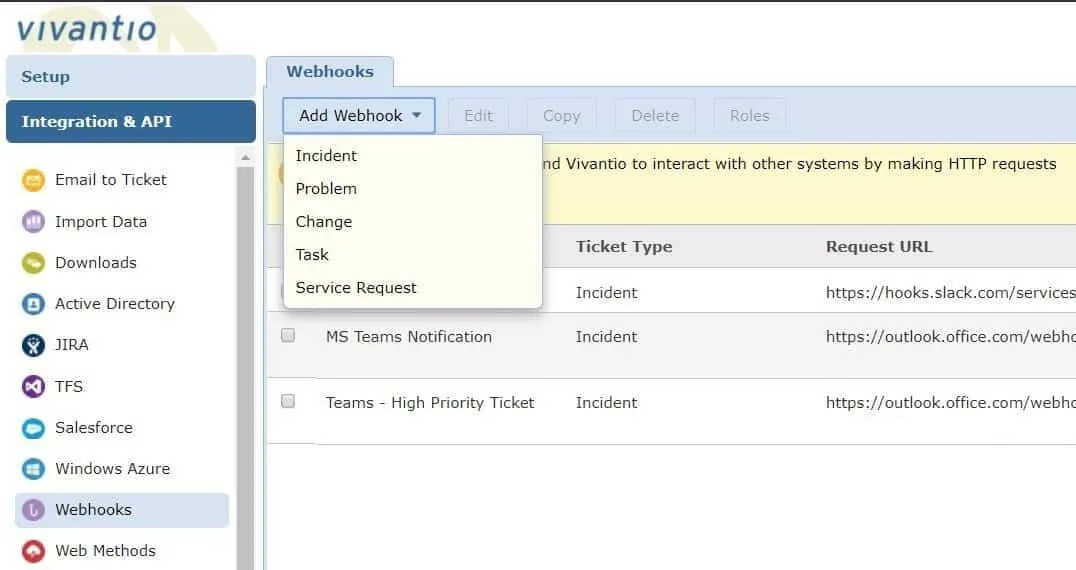1076x570 pixels.
Task: Go to Import Data page
Action: pos(101,222)
